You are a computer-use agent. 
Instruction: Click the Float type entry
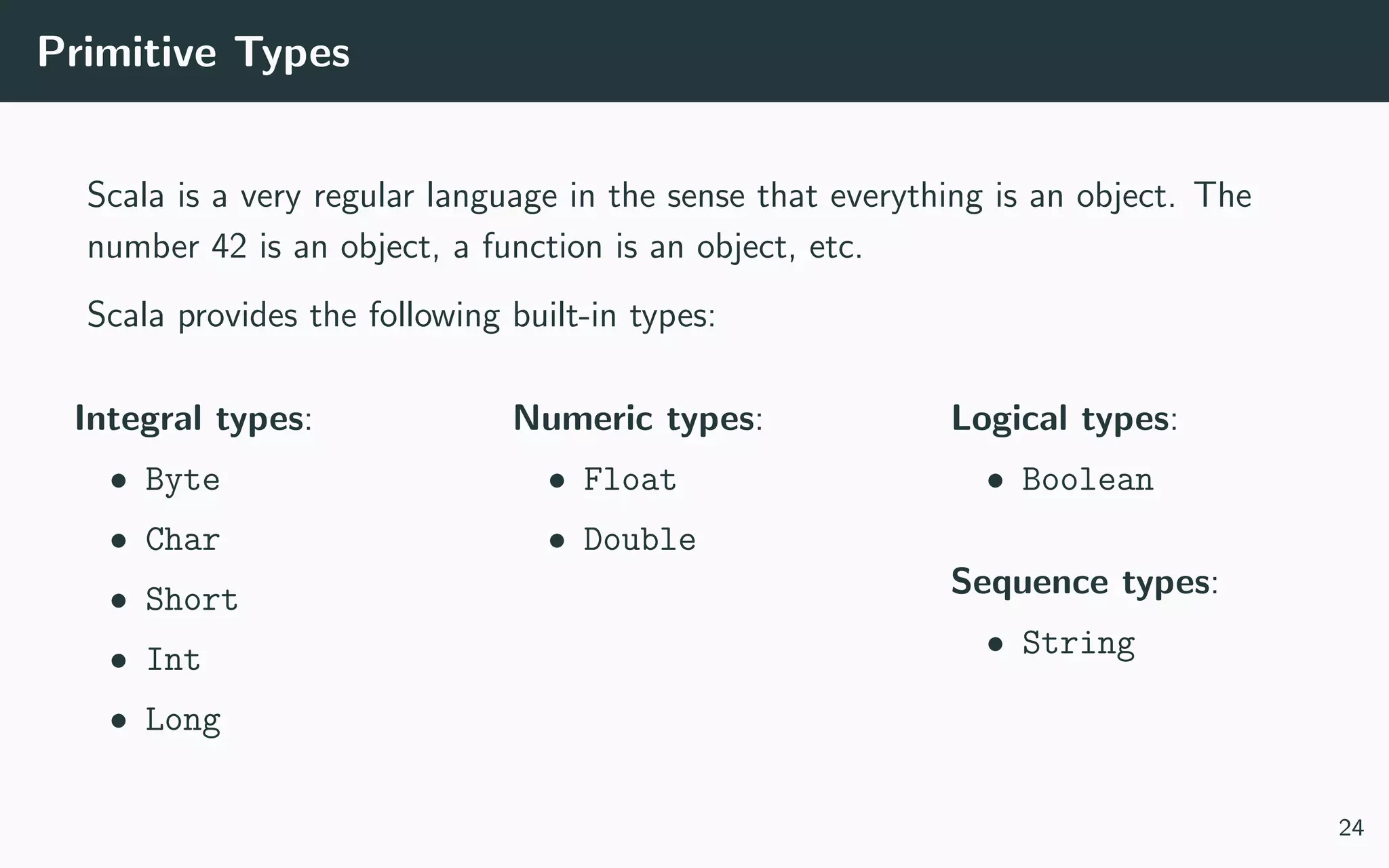630,481
